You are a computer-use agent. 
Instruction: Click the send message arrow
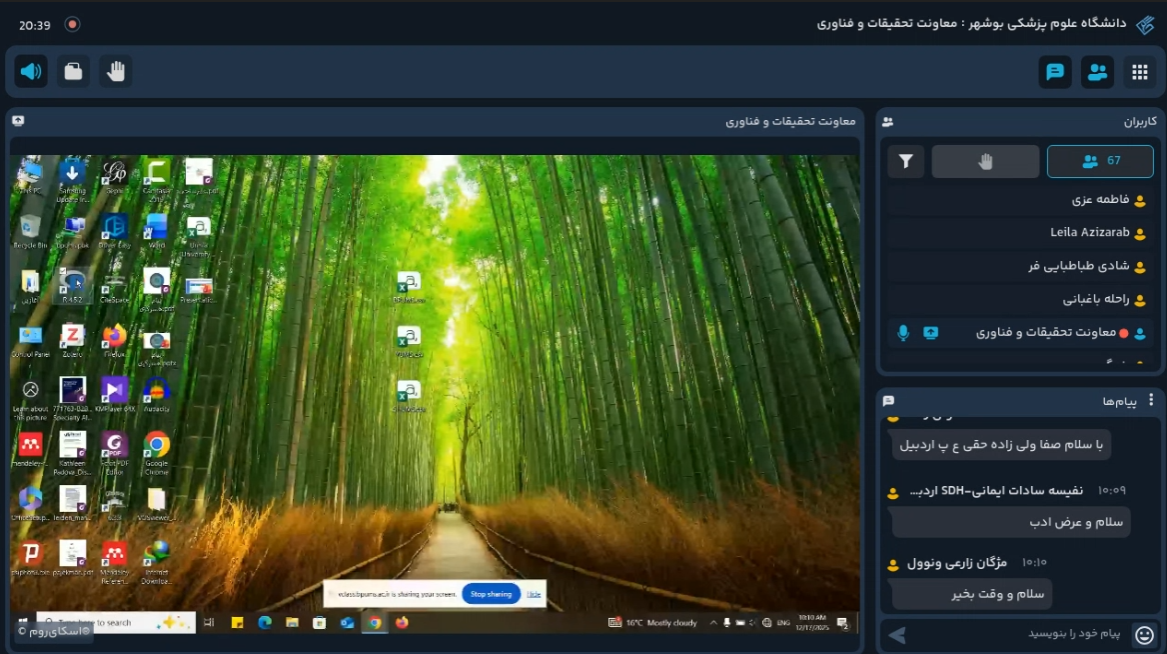897,634
